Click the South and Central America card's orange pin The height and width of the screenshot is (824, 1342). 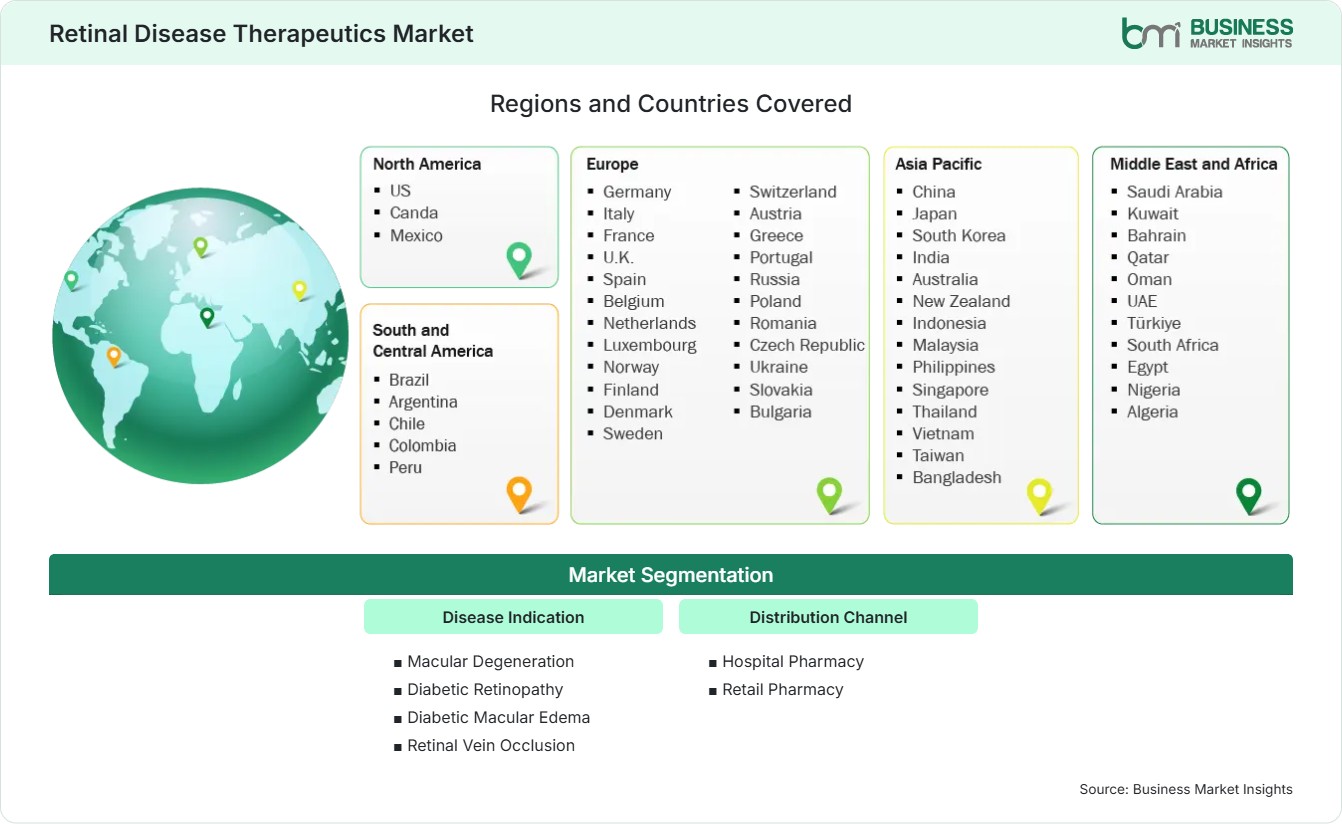tap(519, 494)
